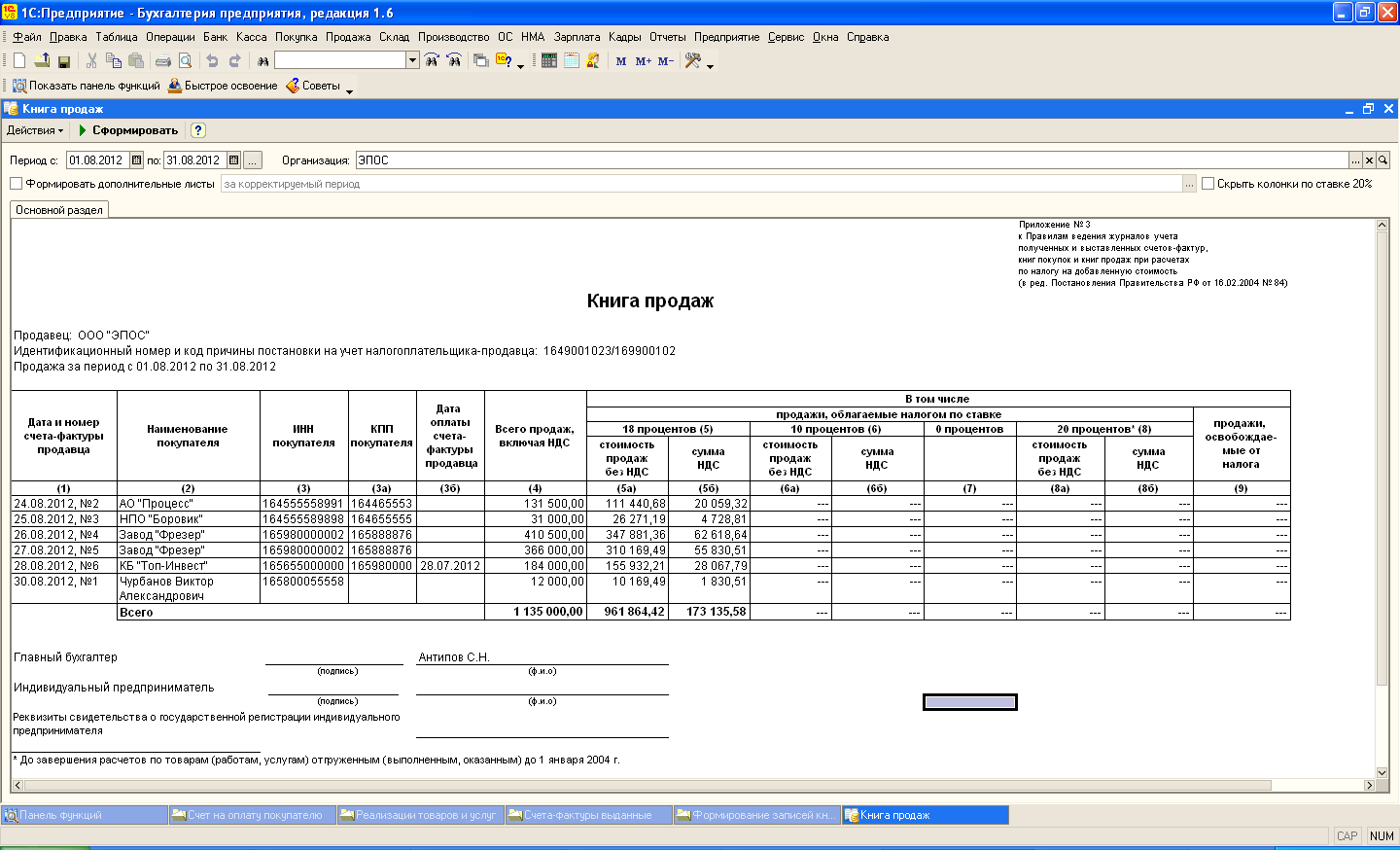Open the Файл menu
The image size is (1400, 850).
[x=27, y=37]
